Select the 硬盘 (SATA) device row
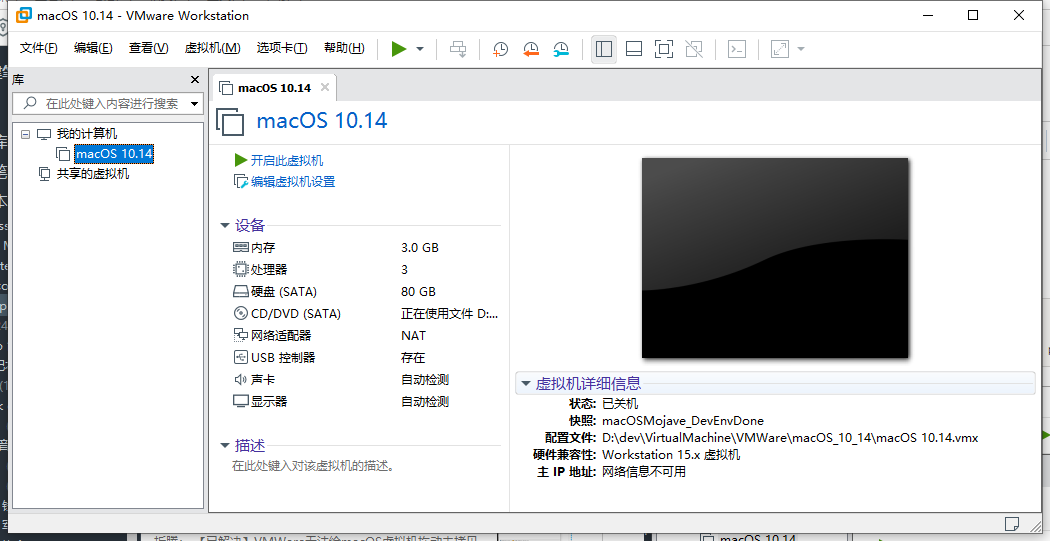Image resolution: width=1050 pixels, height=541 pixels. 365,292
